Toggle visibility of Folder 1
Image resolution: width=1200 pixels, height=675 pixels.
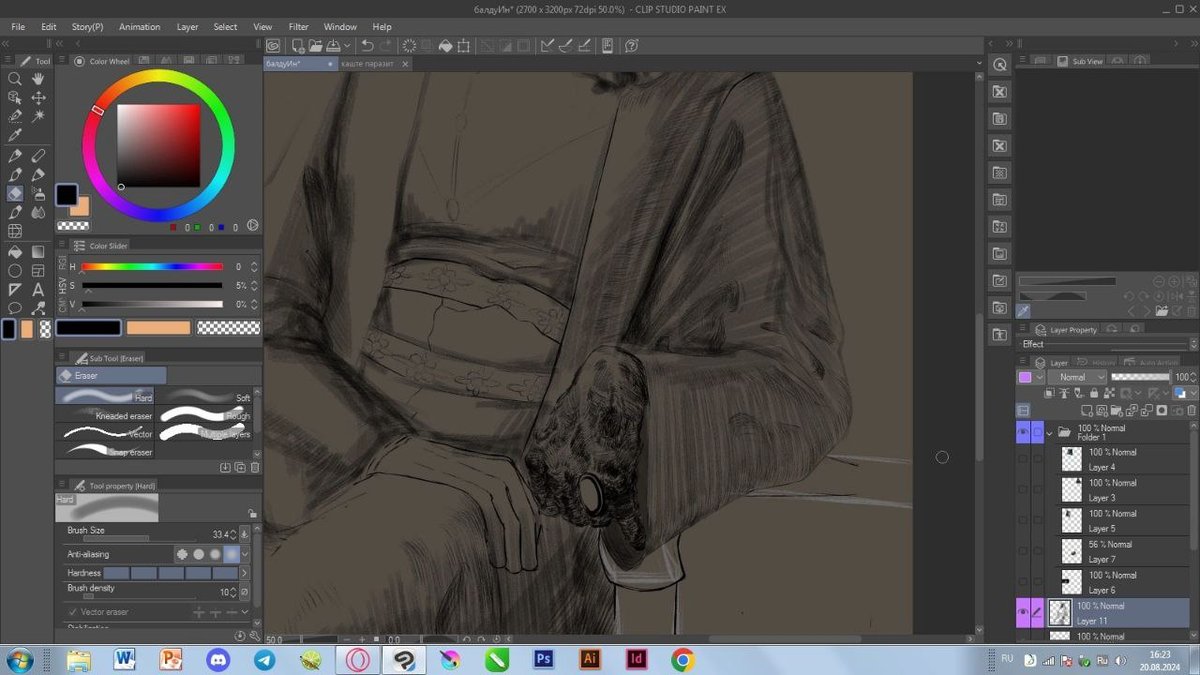coord(1022,432)
